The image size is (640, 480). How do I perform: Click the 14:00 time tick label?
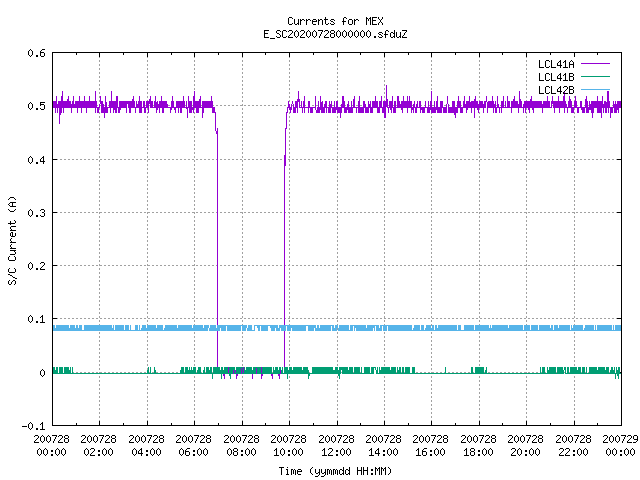383,452
